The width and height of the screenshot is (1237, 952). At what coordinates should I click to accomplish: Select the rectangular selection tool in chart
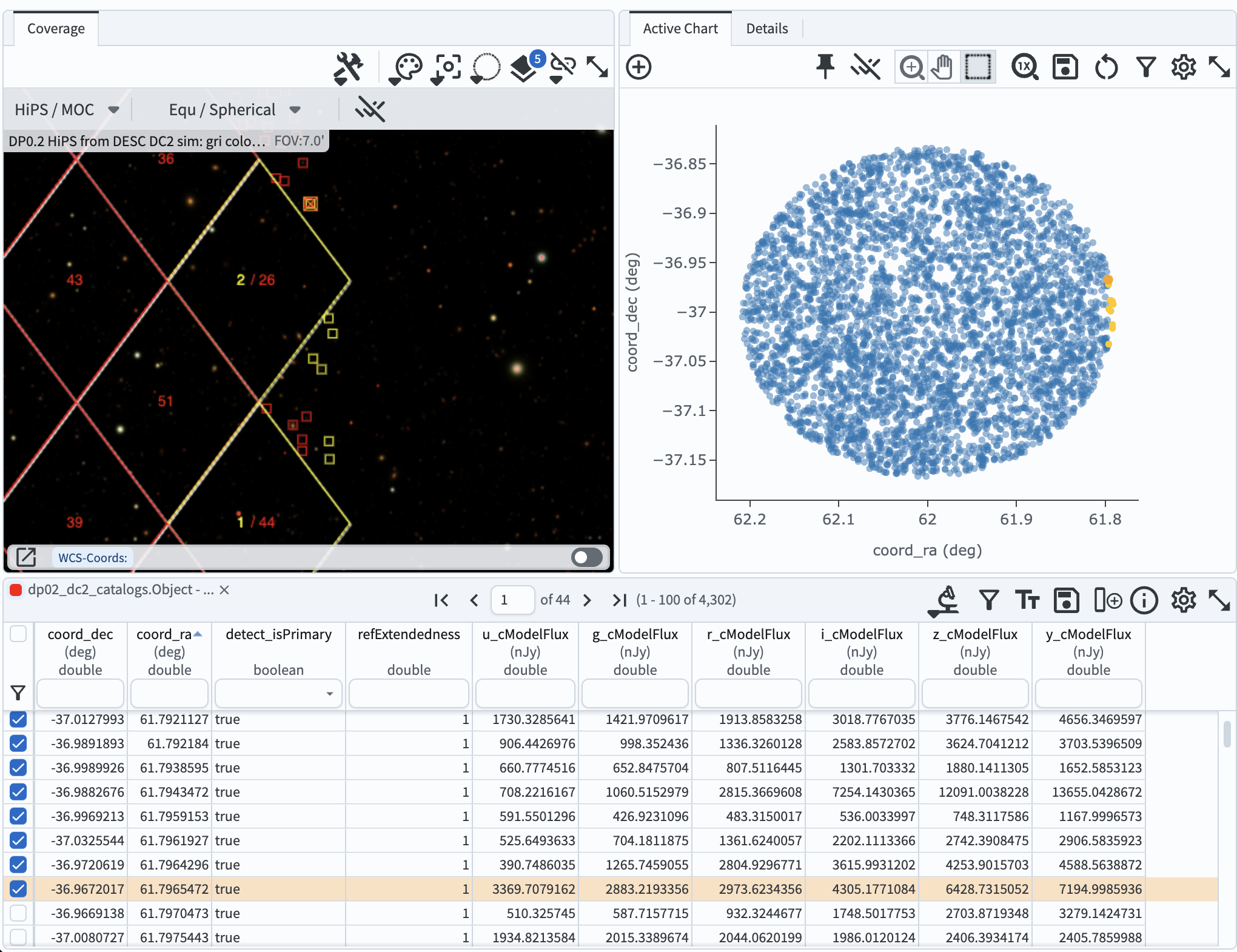tap(977, 67)
